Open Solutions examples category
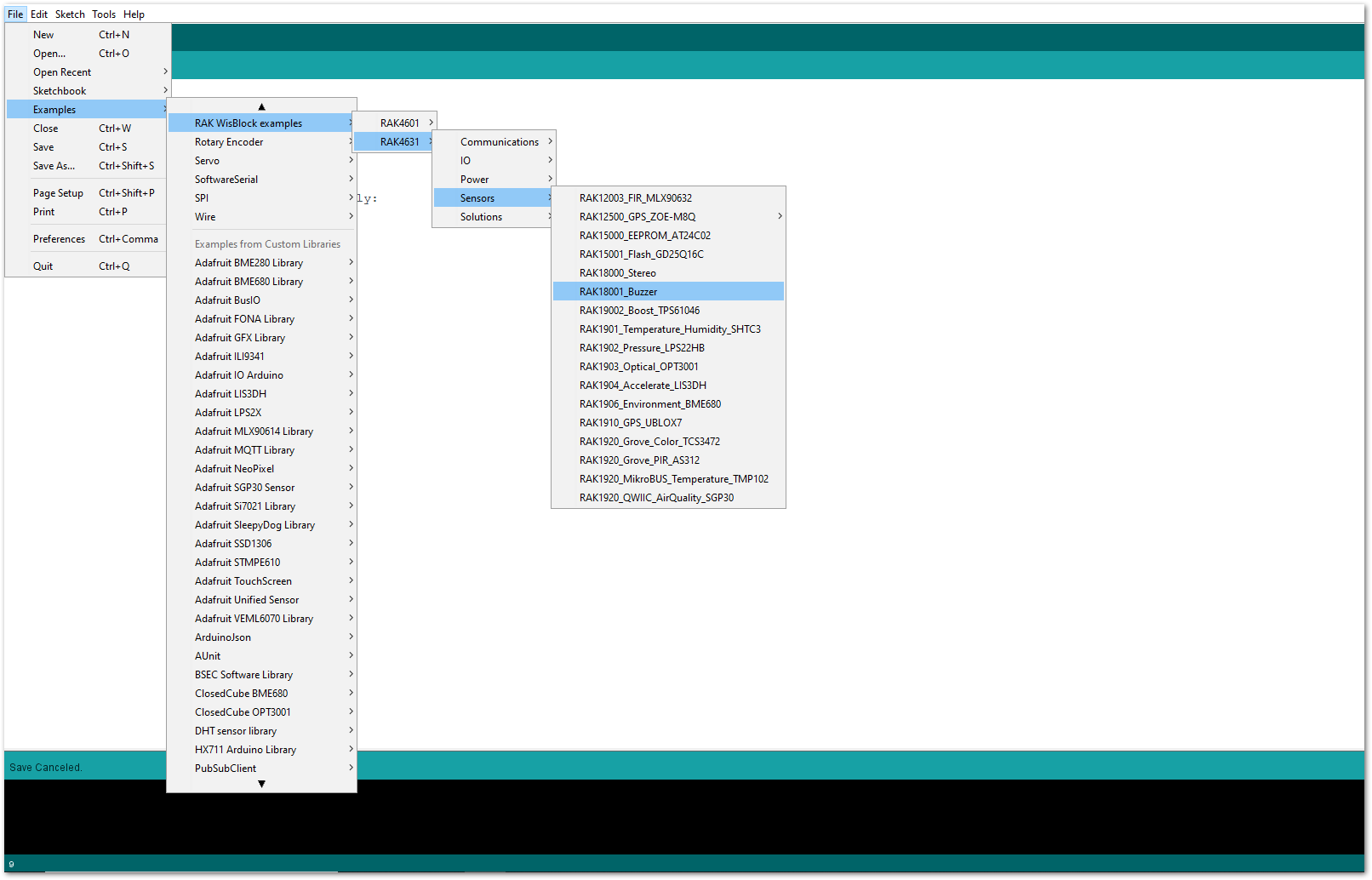The height and width of the screenshot is (880, 1372). (494, 217)
